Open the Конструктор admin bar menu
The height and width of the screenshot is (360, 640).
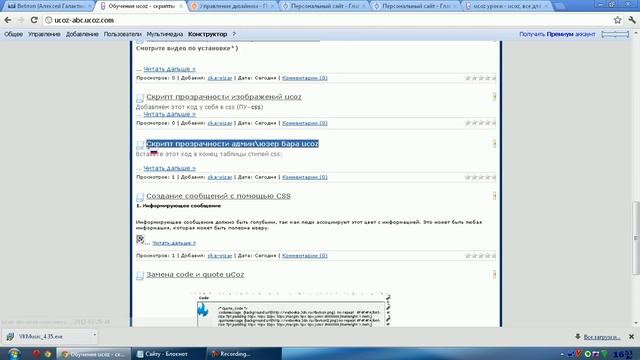click(x=207, y=34)
